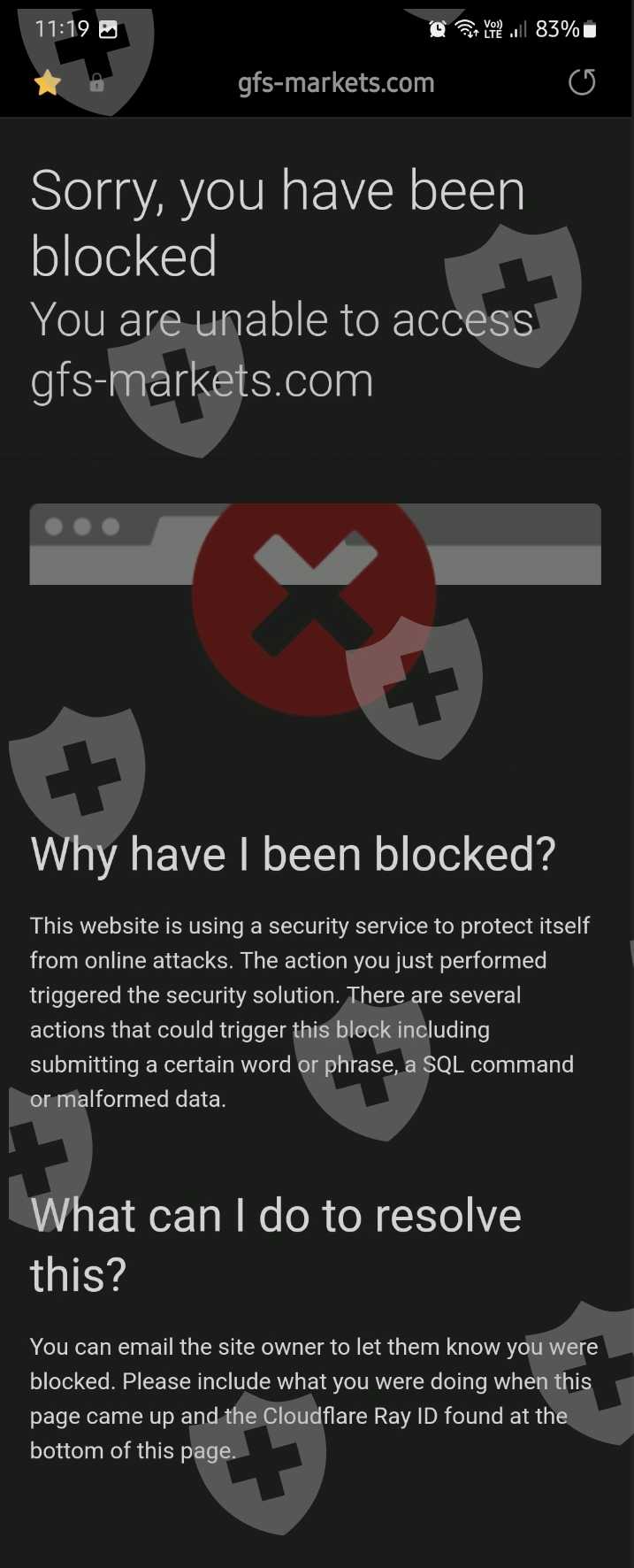Screen dimensions: 634x1568
Task: Tap the yellow bookmark star icon
Action: (x=47, y=83)
